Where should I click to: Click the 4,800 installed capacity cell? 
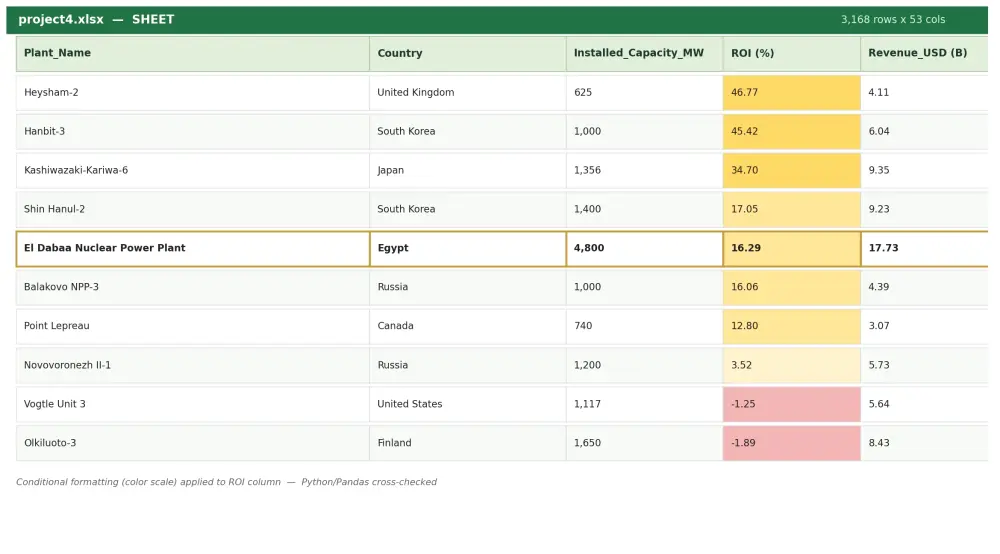(644, 249)
